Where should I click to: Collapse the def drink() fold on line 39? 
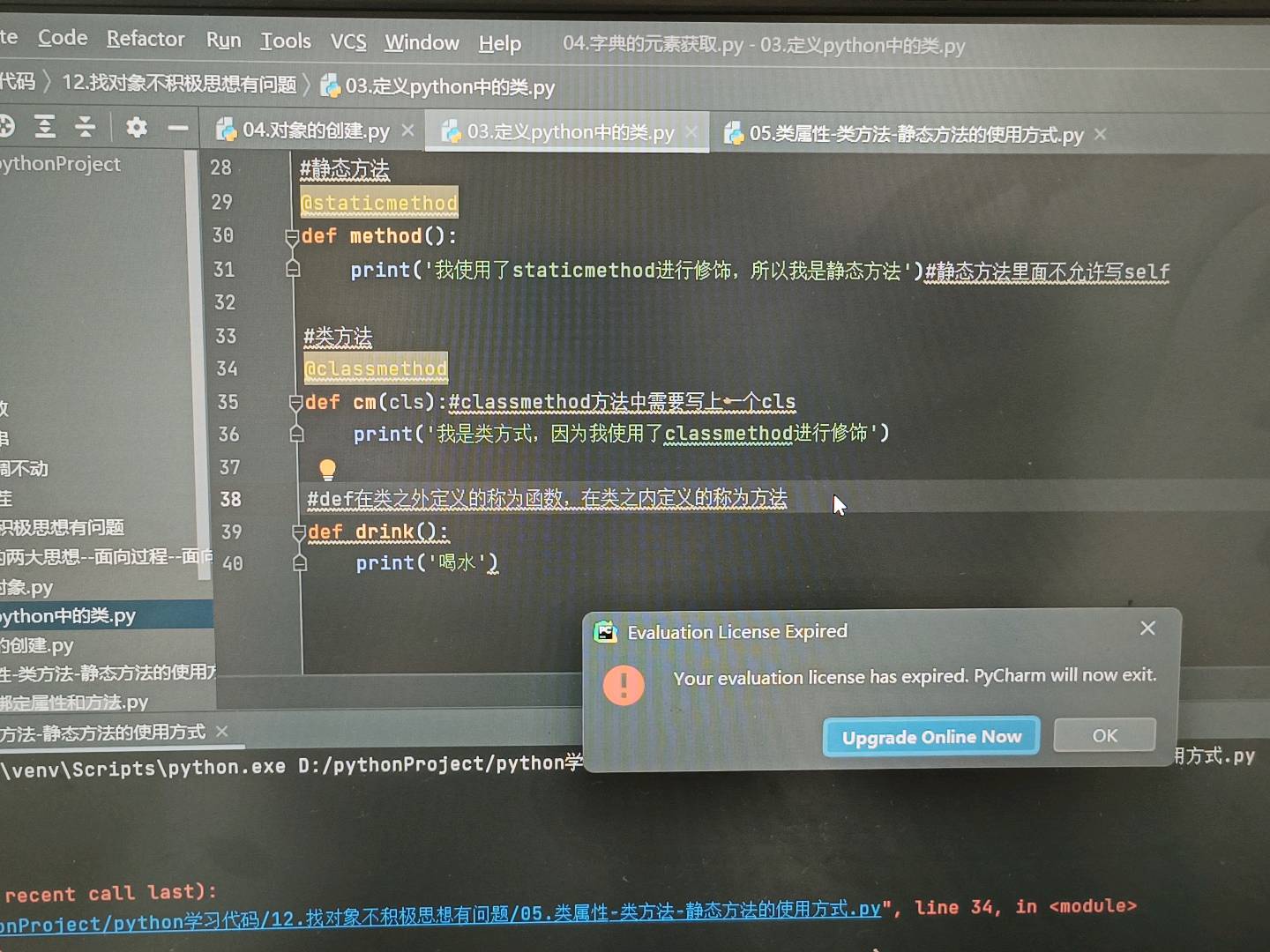[299, 532]
